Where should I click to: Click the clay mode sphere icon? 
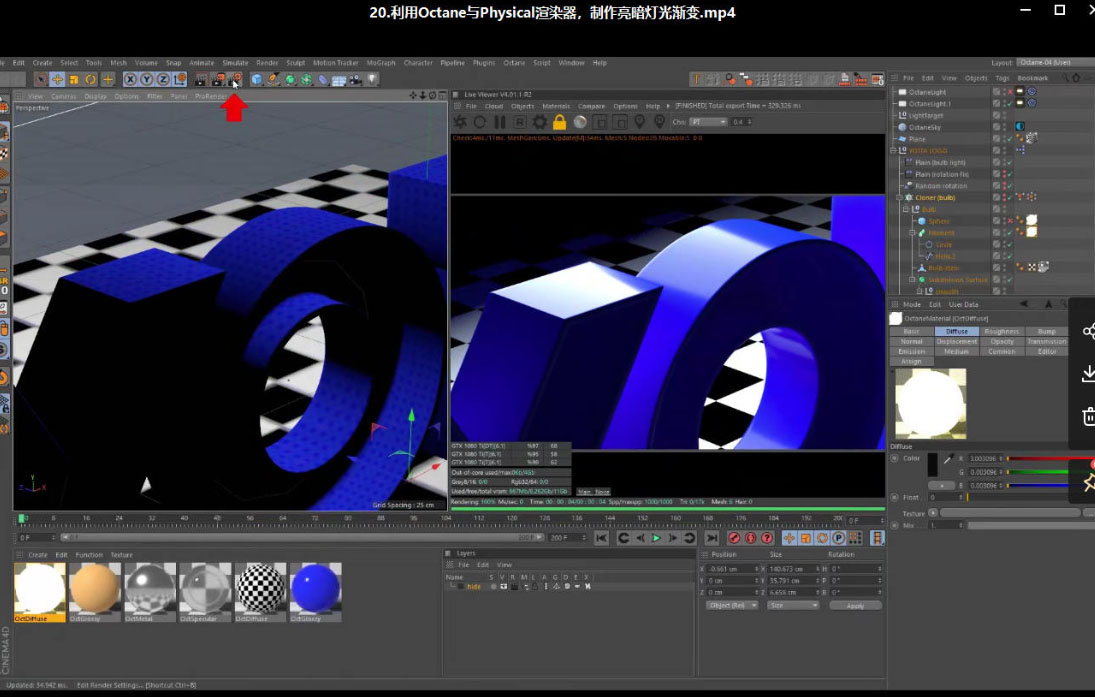pos(580,122)
